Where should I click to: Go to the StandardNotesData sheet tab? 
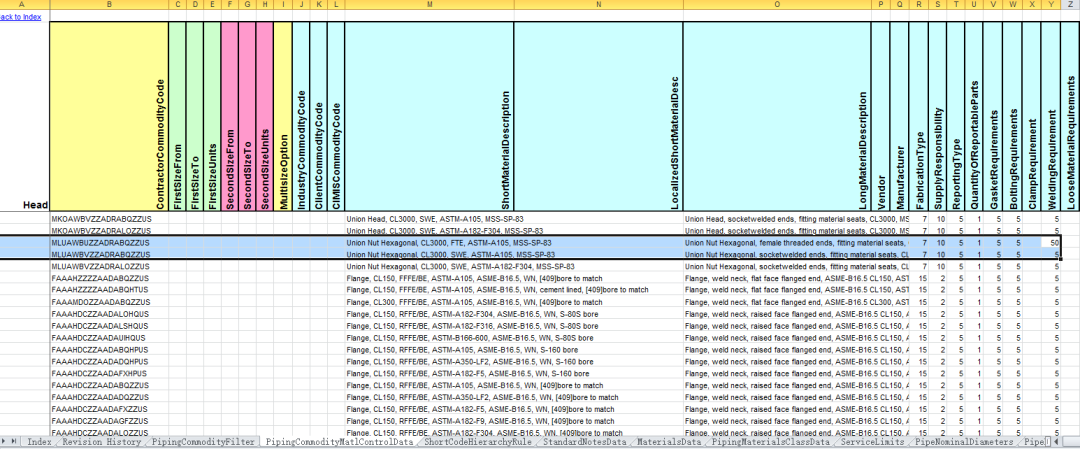pyautogui.click(x=583, y=441)
